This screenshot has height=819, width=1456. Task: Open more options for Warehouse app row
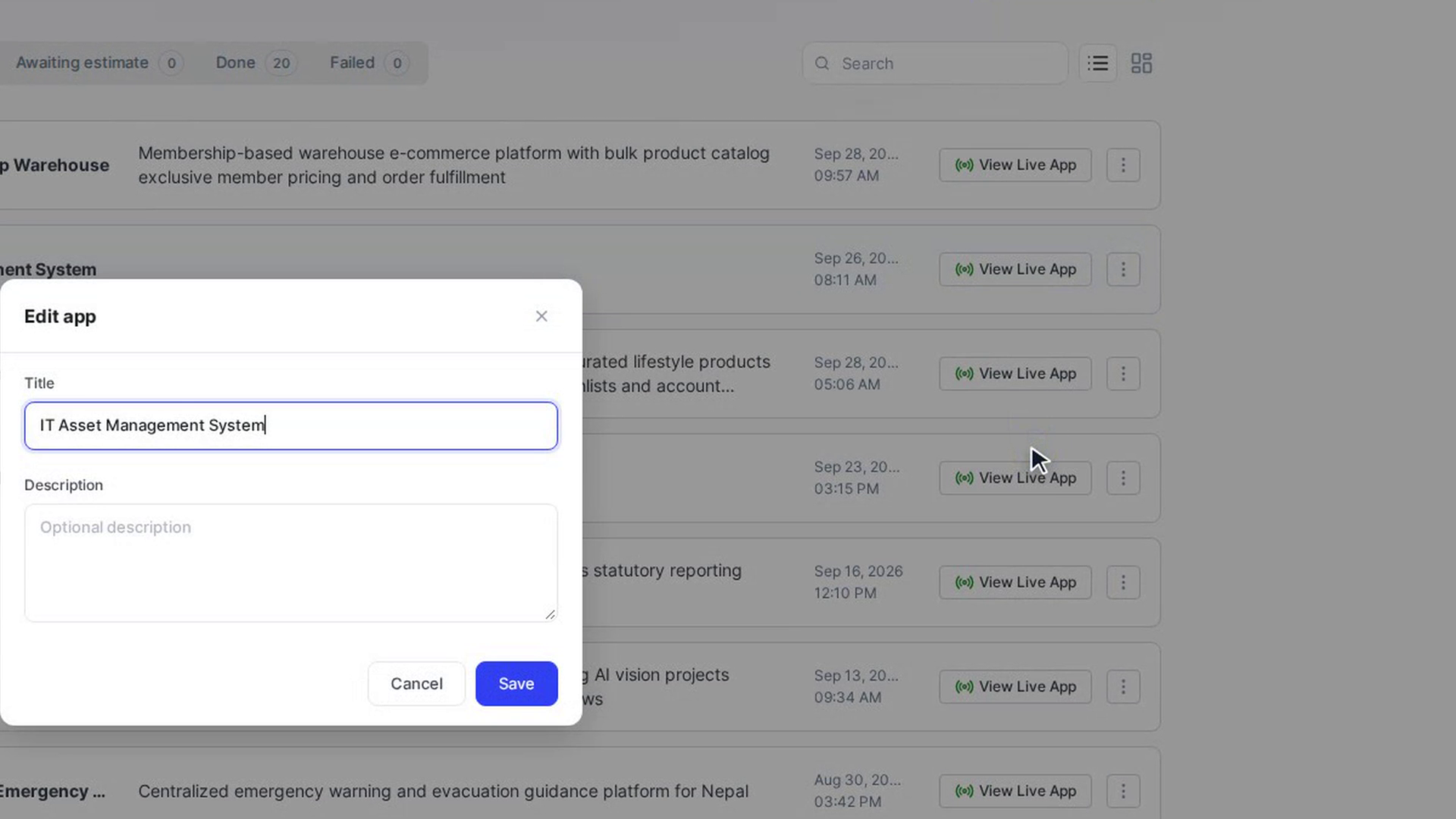tap(1123, 165)
